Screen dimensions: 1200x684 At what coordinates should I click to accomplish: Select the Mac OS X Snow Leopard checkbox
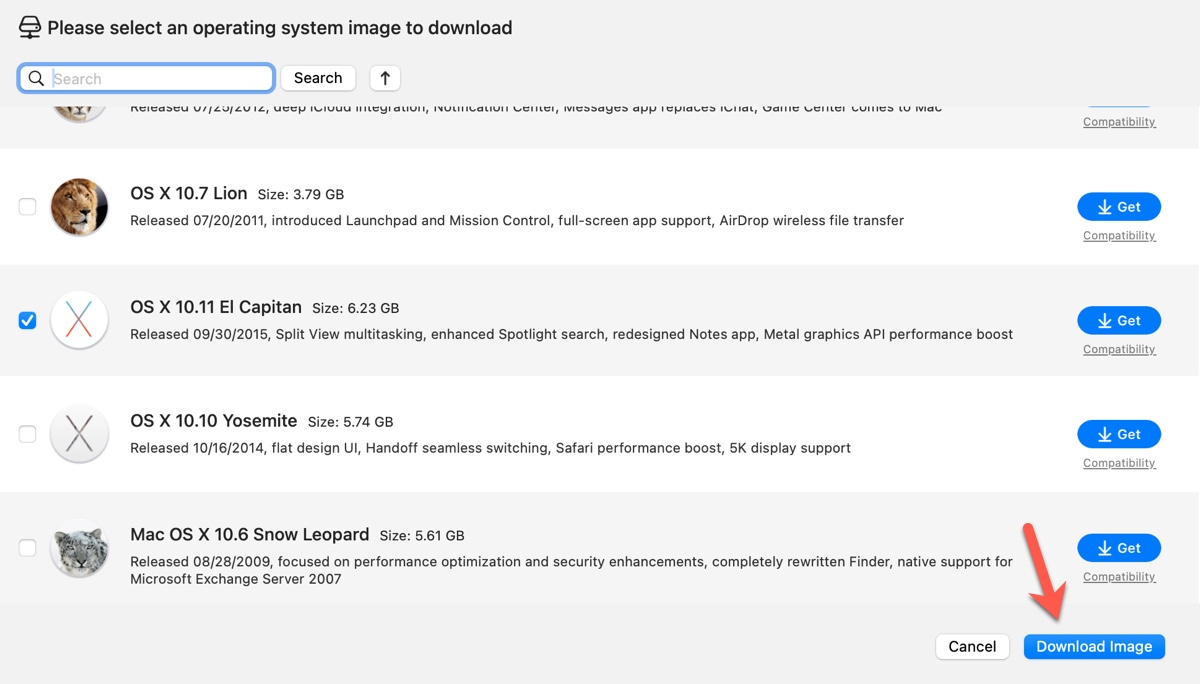tap(28, 548)
